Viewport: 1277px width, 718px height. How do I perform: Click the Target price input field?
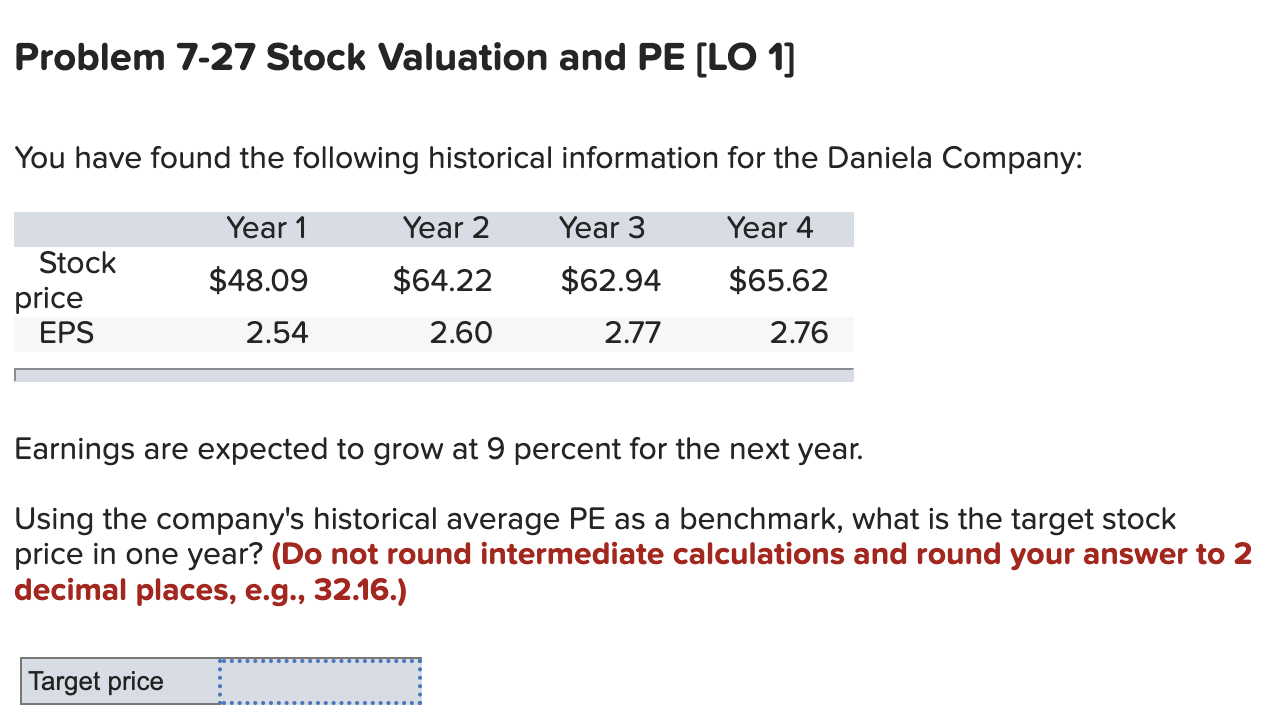click(x=318, y=681)
